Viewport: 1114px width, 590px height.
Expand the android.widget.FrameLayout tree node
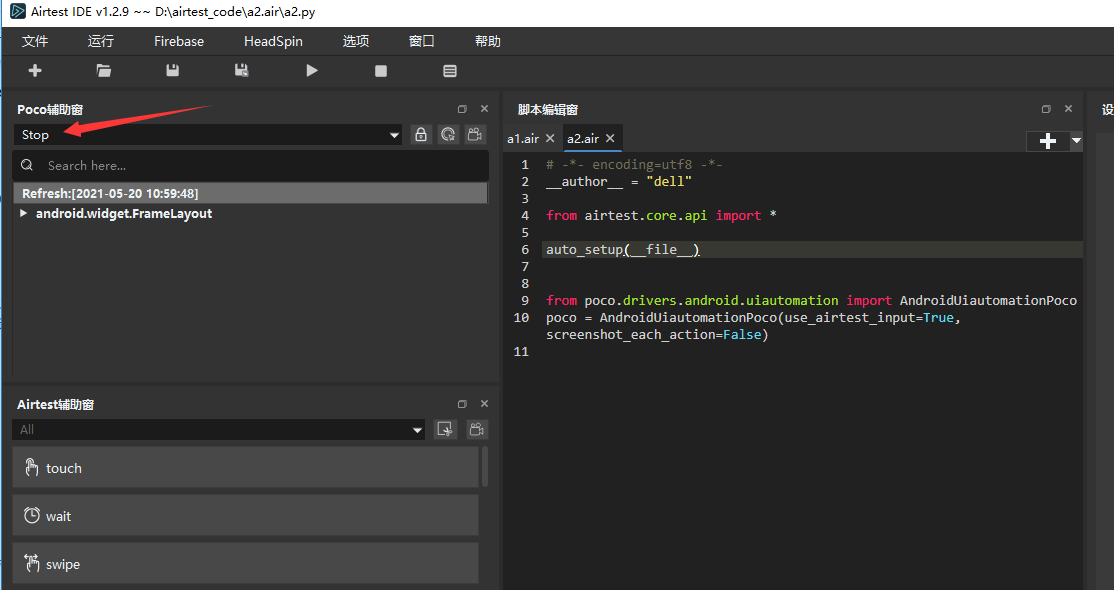(23, 213)
